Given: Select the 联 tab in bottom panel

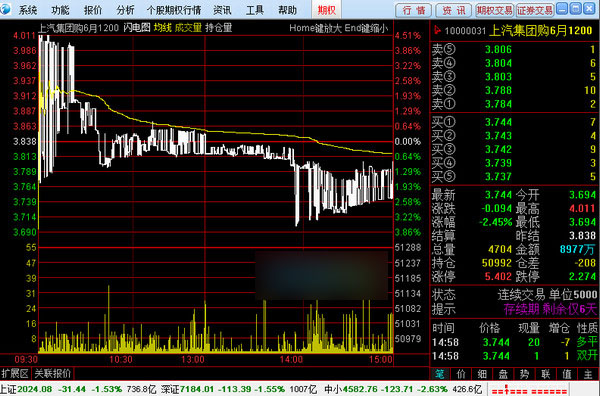Looking at the screenshot, I should click(546, 374).
